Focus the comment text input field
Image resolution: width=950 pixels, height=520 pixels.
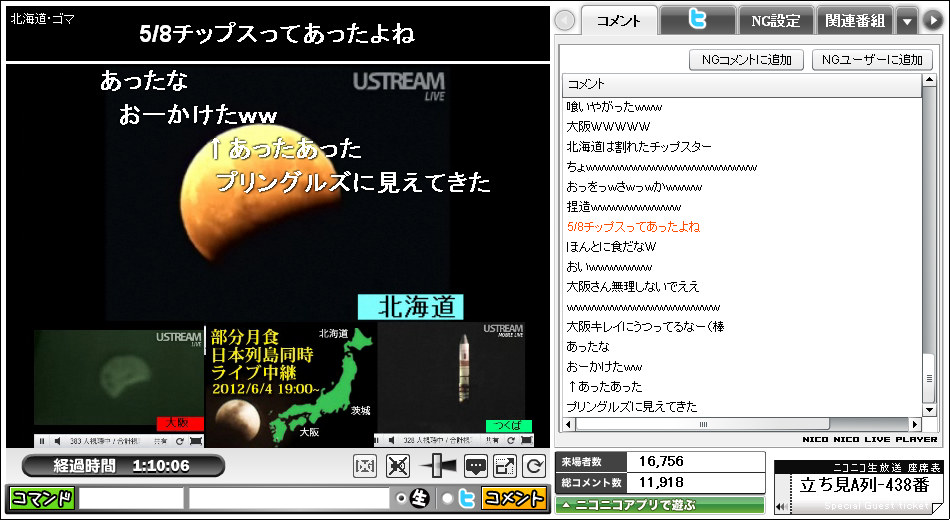click(288, 499)
